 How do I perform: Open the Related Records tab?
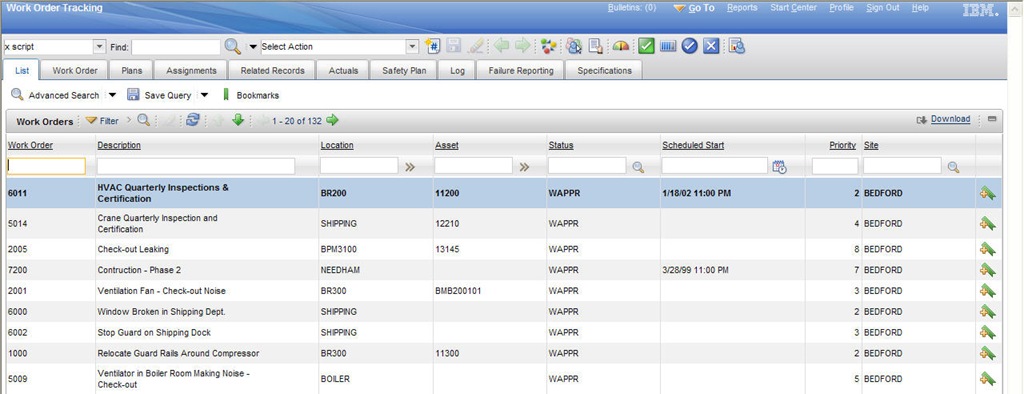(272, 71)
